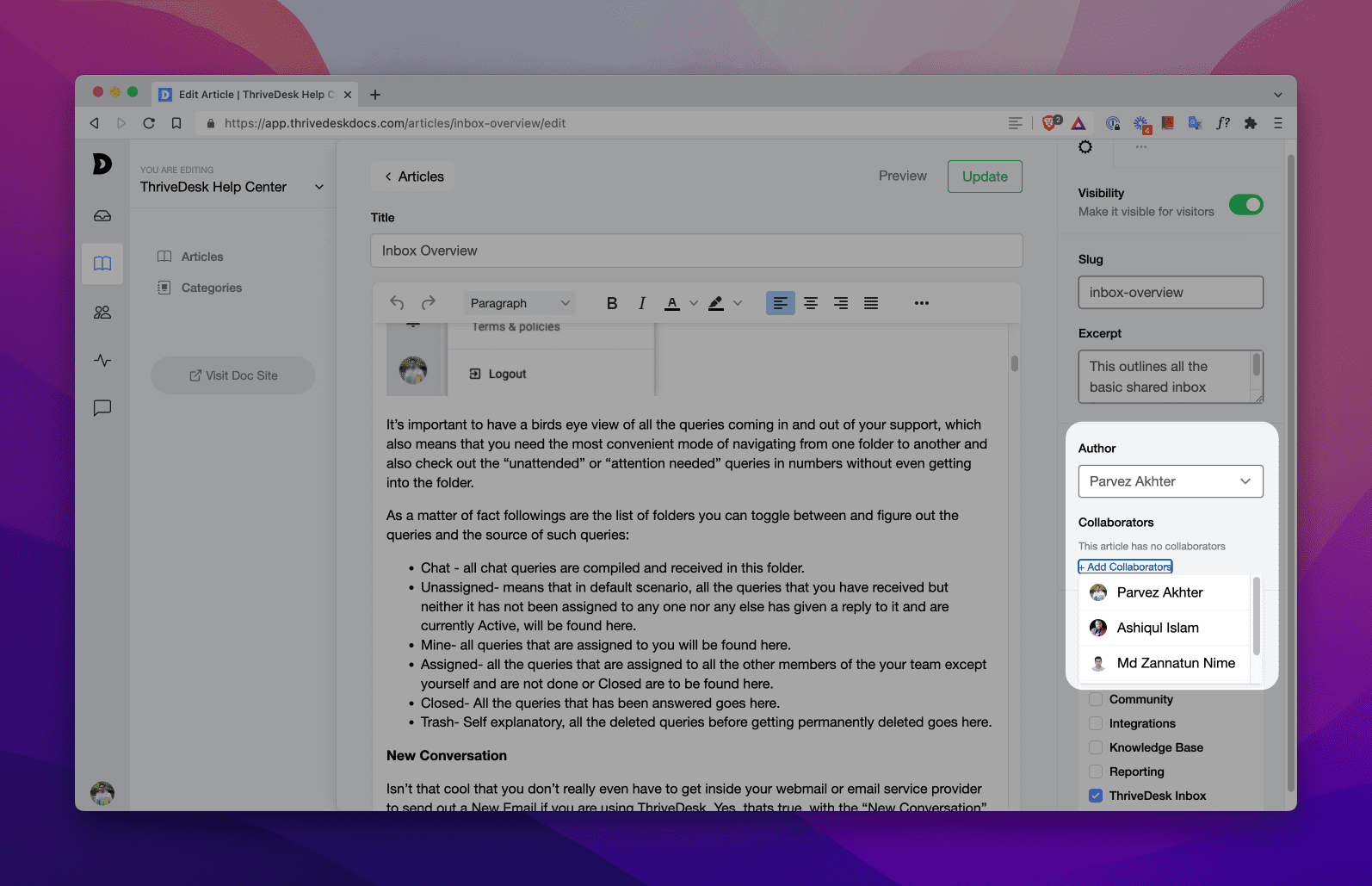Screen dimensions: 1372x886
Task: Undo the last edit in editor
Action: click(x=397, y=303)
